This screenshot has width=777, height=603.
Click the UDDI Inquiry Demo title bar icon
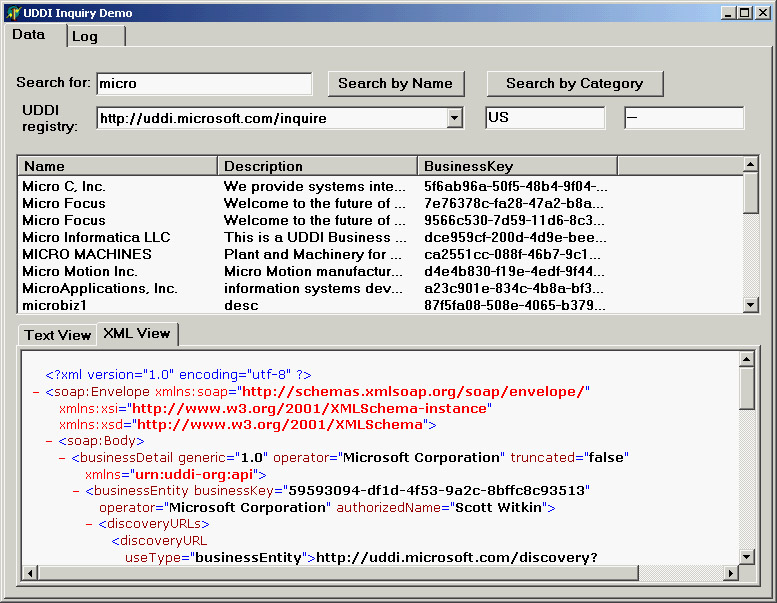(x=13, y=13)
